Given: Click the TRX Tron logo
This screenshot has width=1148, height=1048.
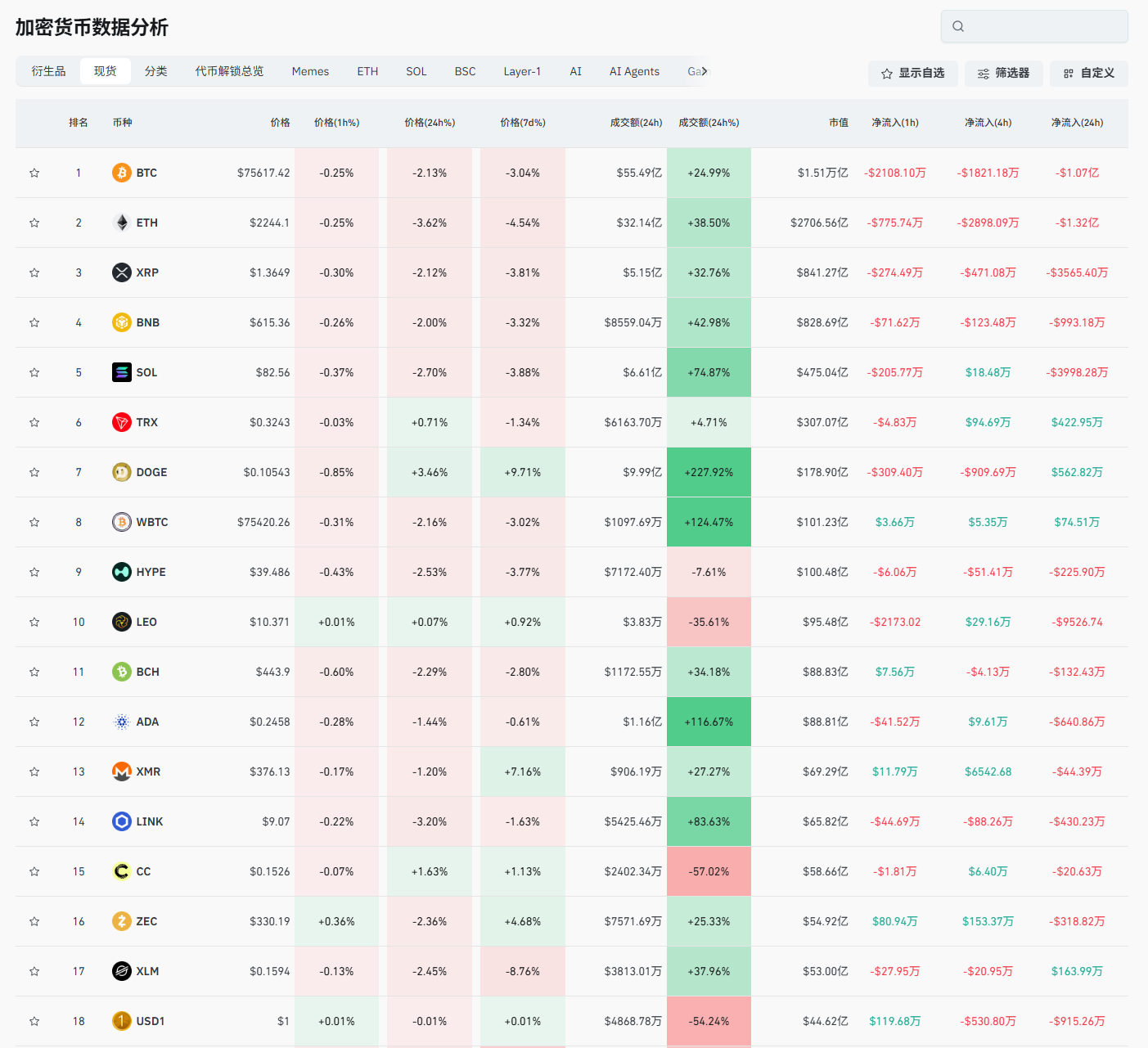Looking at the screenshot, I should click(x=122, y=422).
